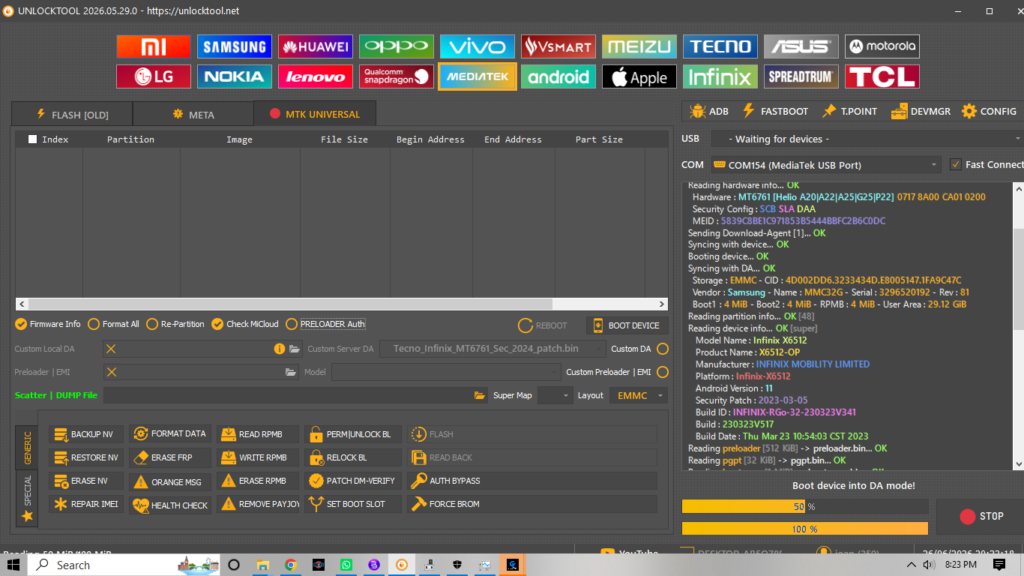Open the Vsmart brand tile
Screen dimensions: 1024x576
coord(558,46)
